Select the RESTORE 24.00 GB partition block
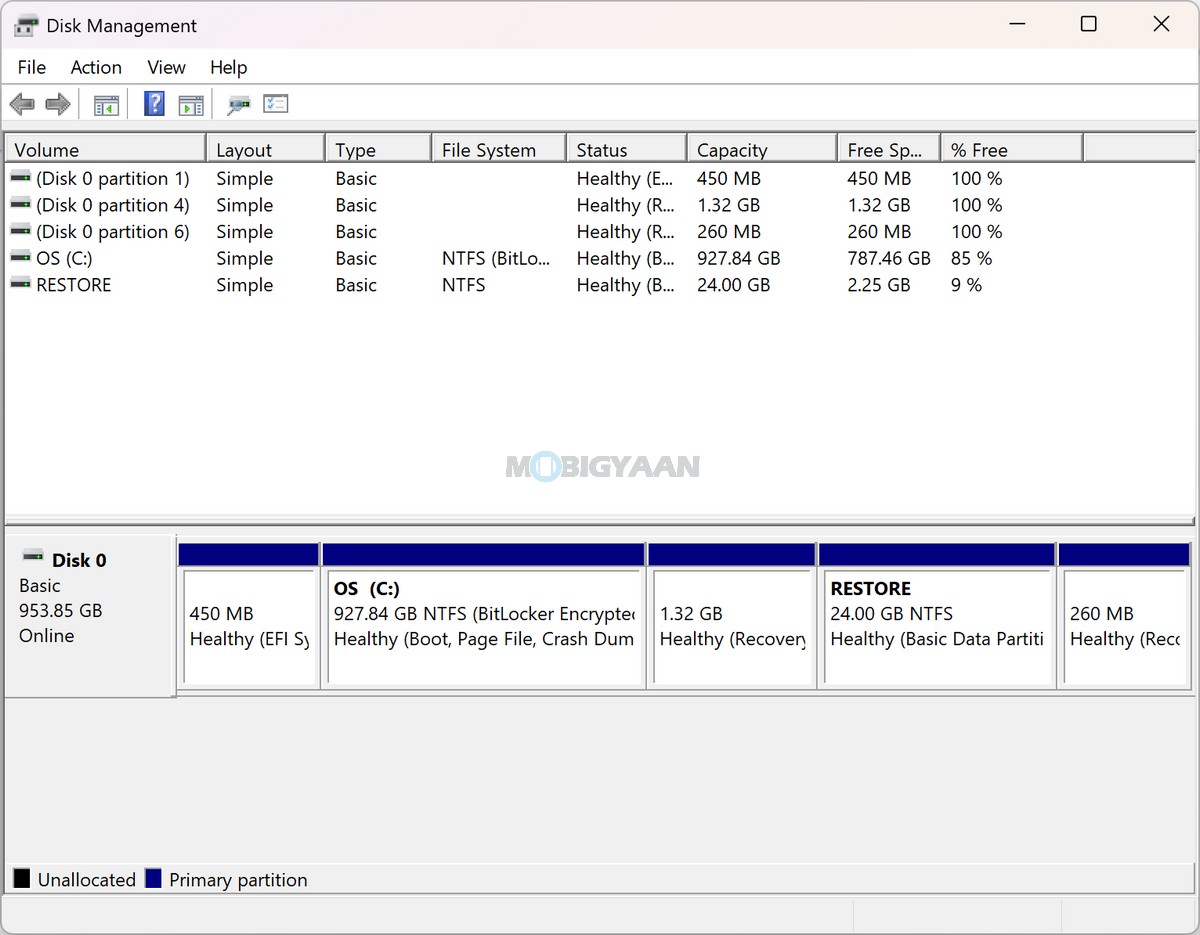This screenshot has width=1200, height=935. point(937,616)
